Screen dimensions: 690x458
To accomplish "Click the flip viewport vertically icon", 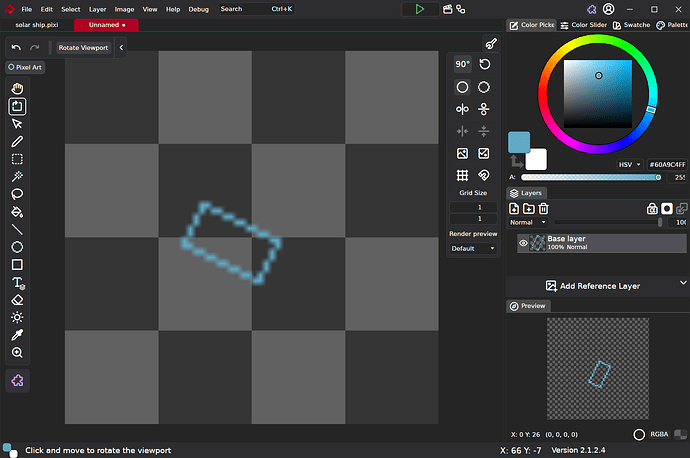I will pyautogui.click(x=484, y=109).
